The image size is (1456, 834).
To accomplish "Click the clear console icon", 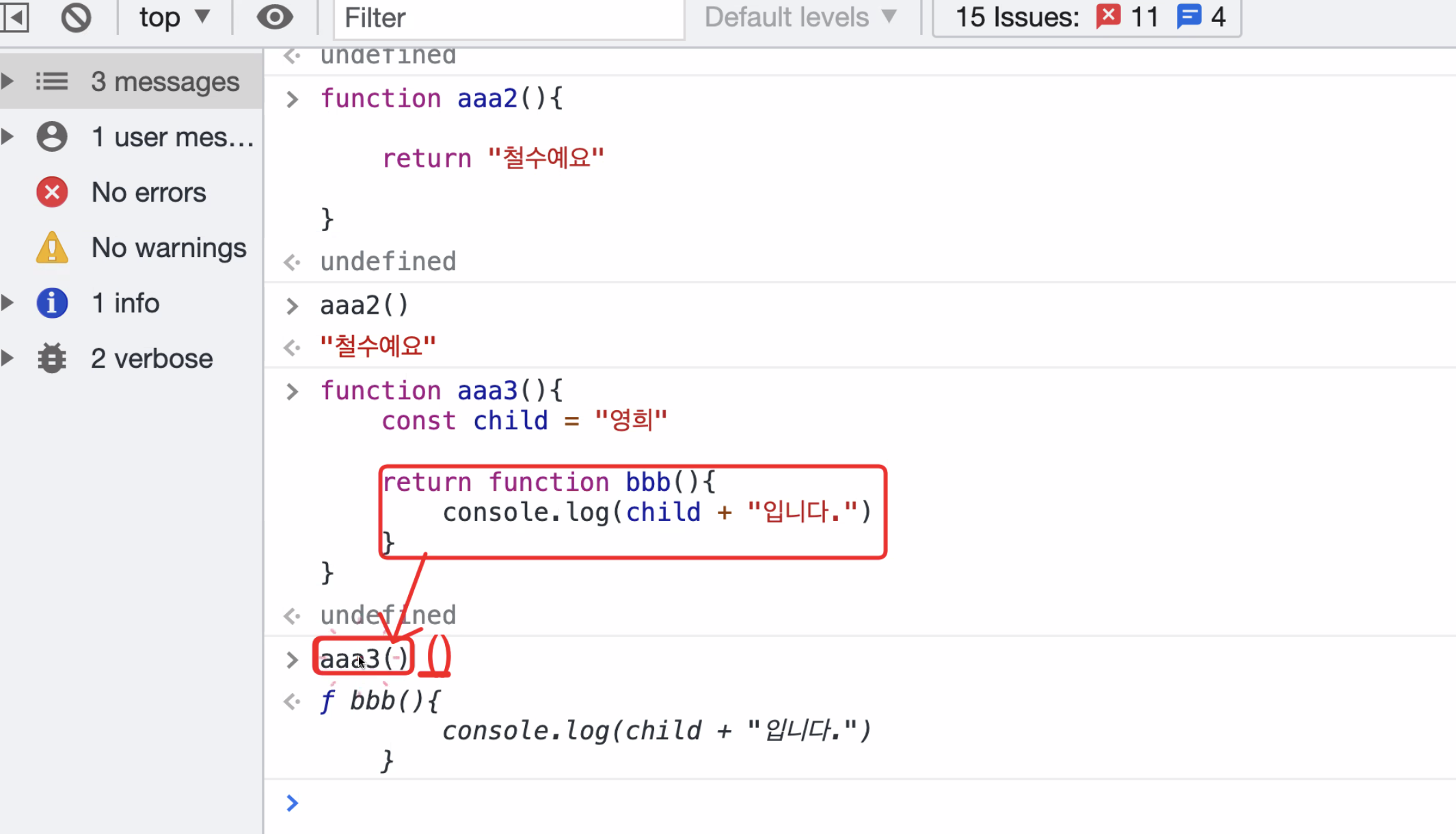I will [76, 17].
